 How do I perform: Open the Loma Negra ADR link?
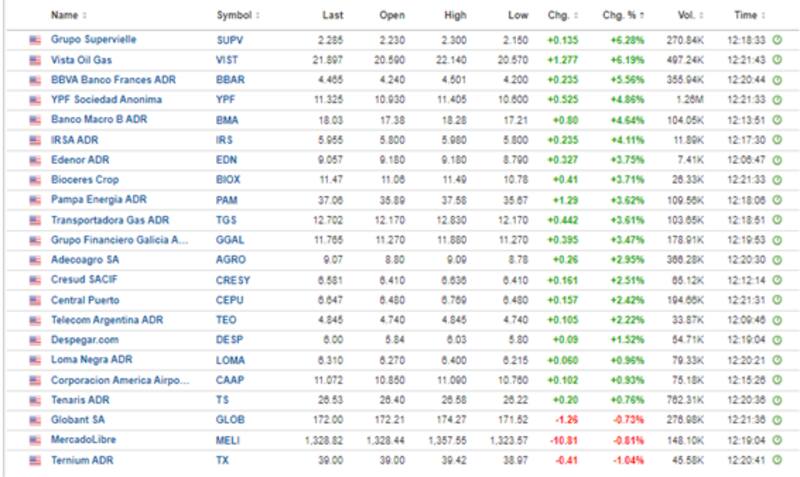91,360
